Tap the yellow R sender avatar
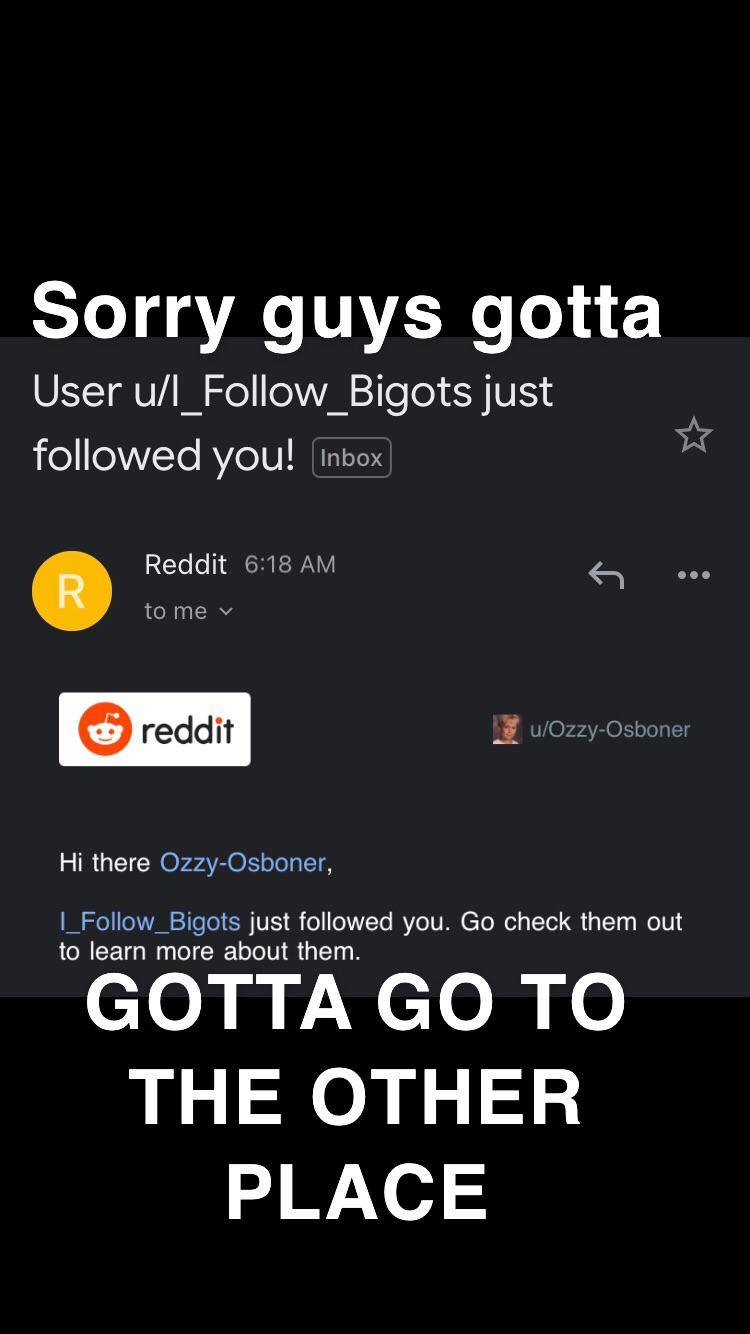750x1334 pixels. pos(72,591)
